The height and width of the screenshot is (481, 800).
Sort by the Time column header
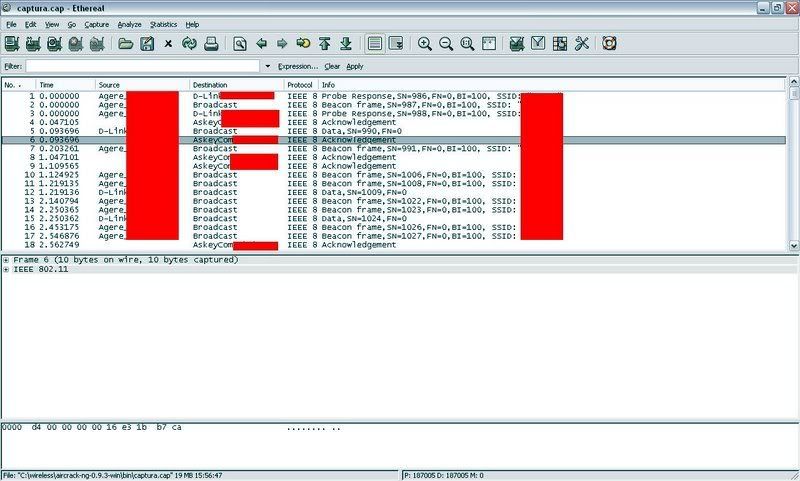point(66,85)
